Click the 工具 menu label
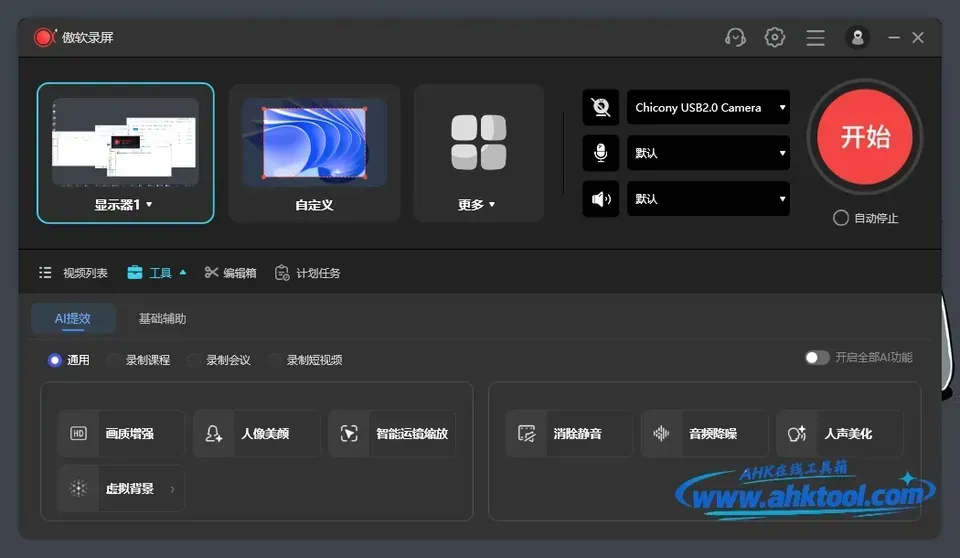Image resolution: width=960 pixels, height=558 pixels. [x=160, y=273]
